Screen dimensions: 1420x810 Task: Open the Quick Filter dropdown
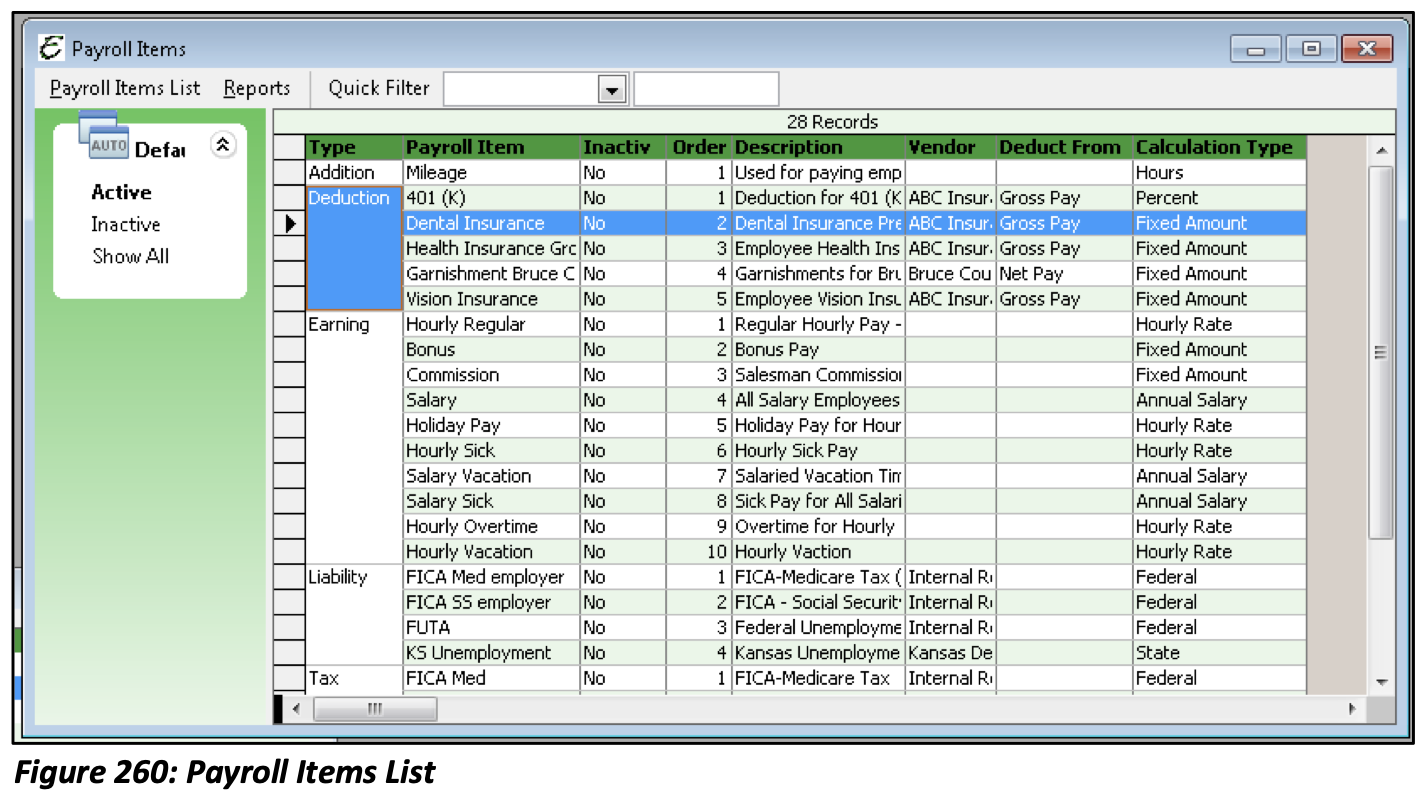[614, 88]
